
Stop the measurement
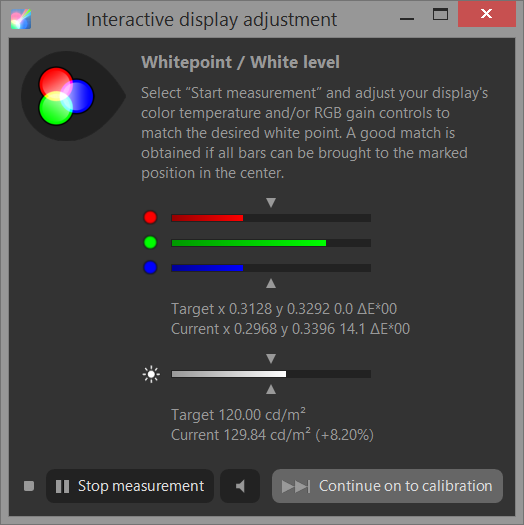(130, 486)
